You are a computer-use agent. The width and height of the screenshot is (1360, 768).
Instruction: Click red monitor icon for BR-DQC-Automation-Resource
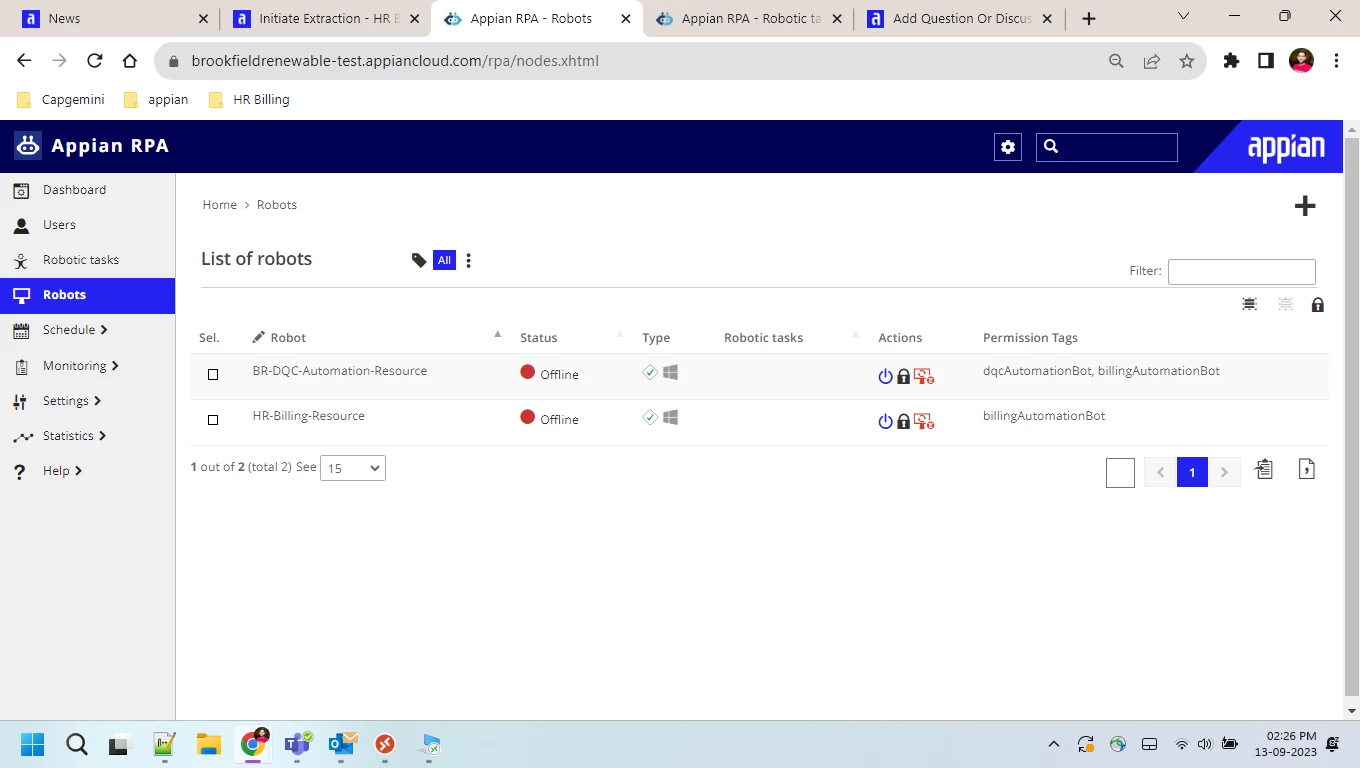coord(923,377)
